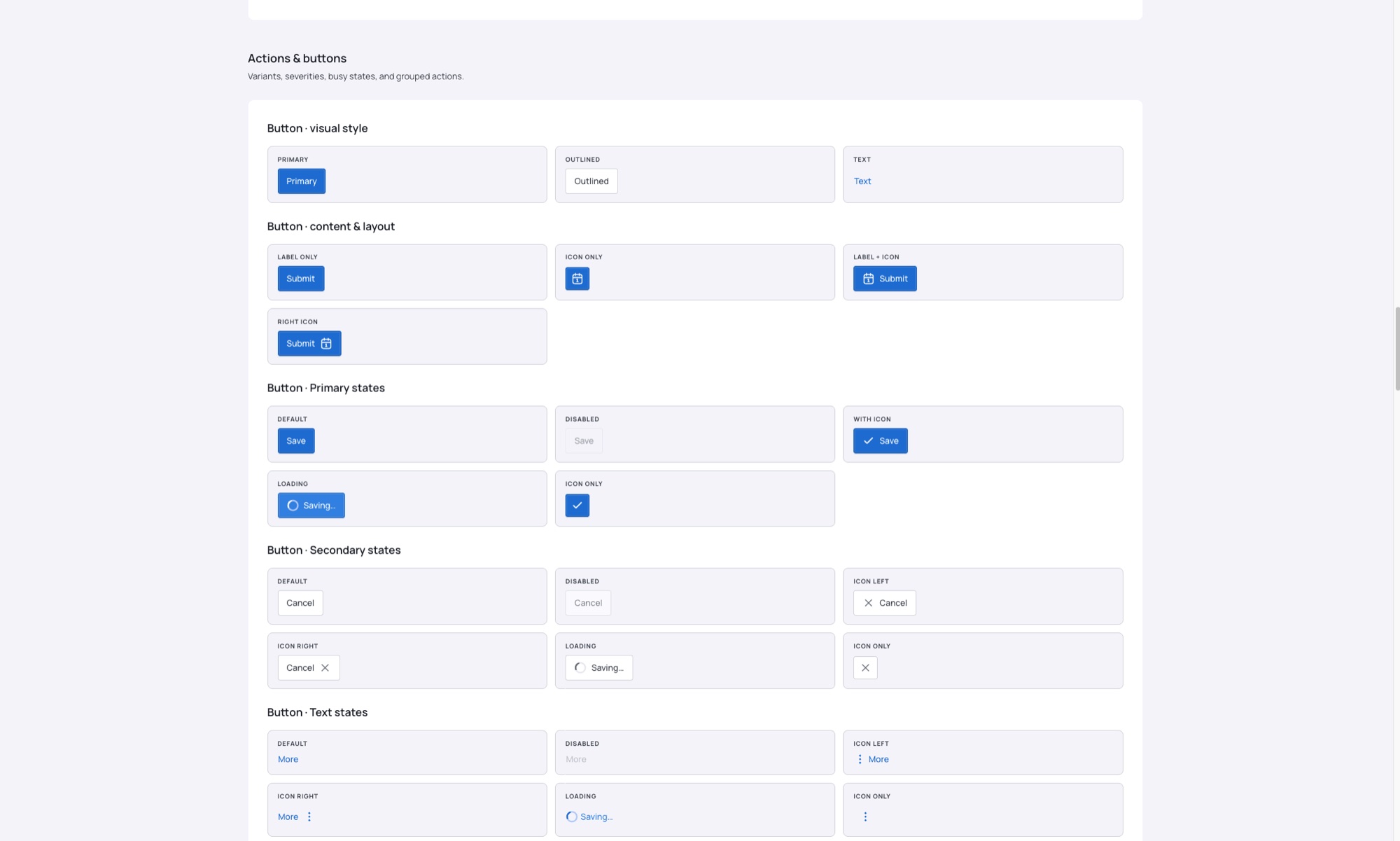Viewport: 1400px width, 841px height.
Task: Click the Button · Text states heading
Action: (x=317, y=712)
